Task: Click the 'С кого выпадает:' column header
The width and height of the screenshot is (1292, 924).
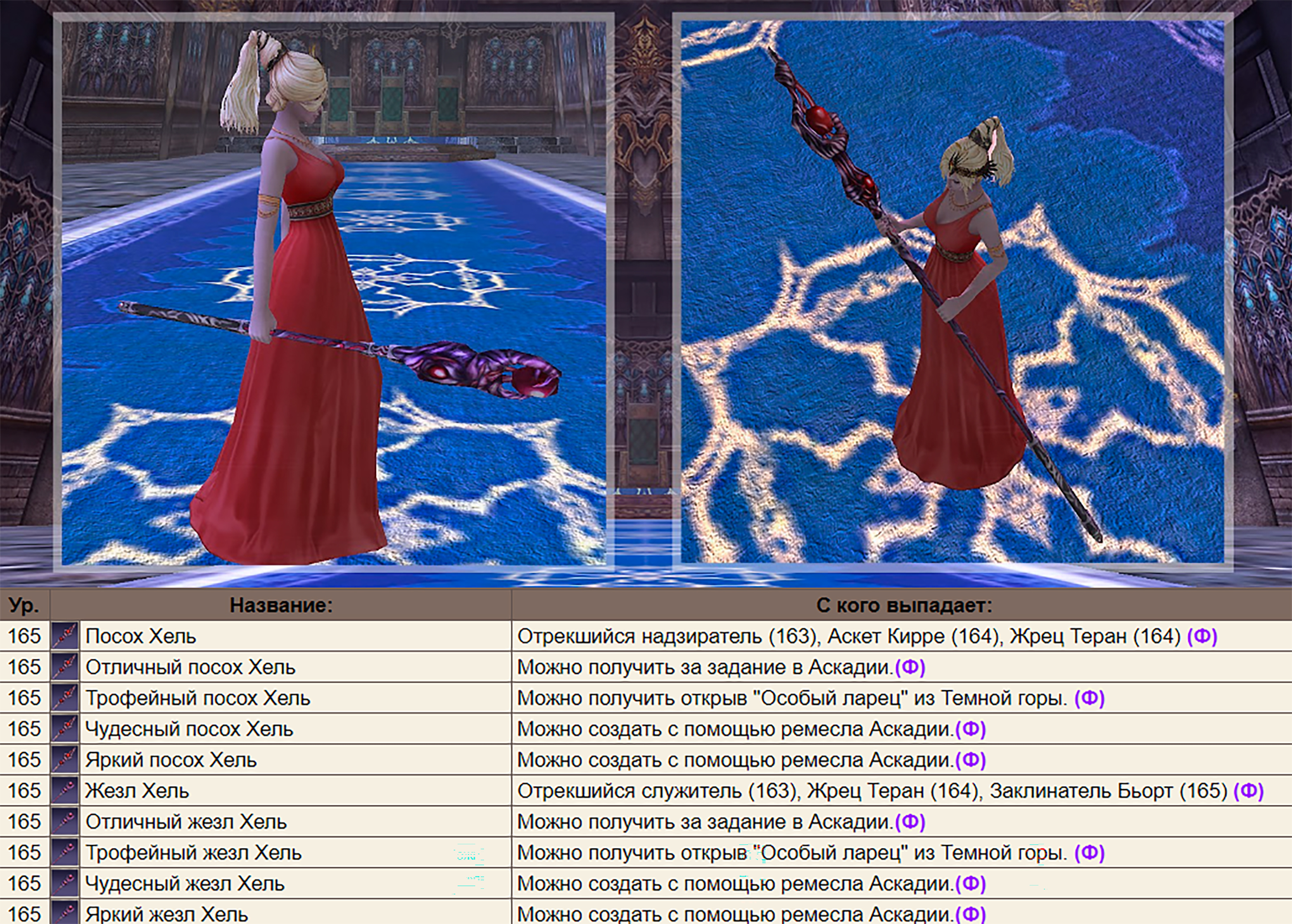Action: 904,605
